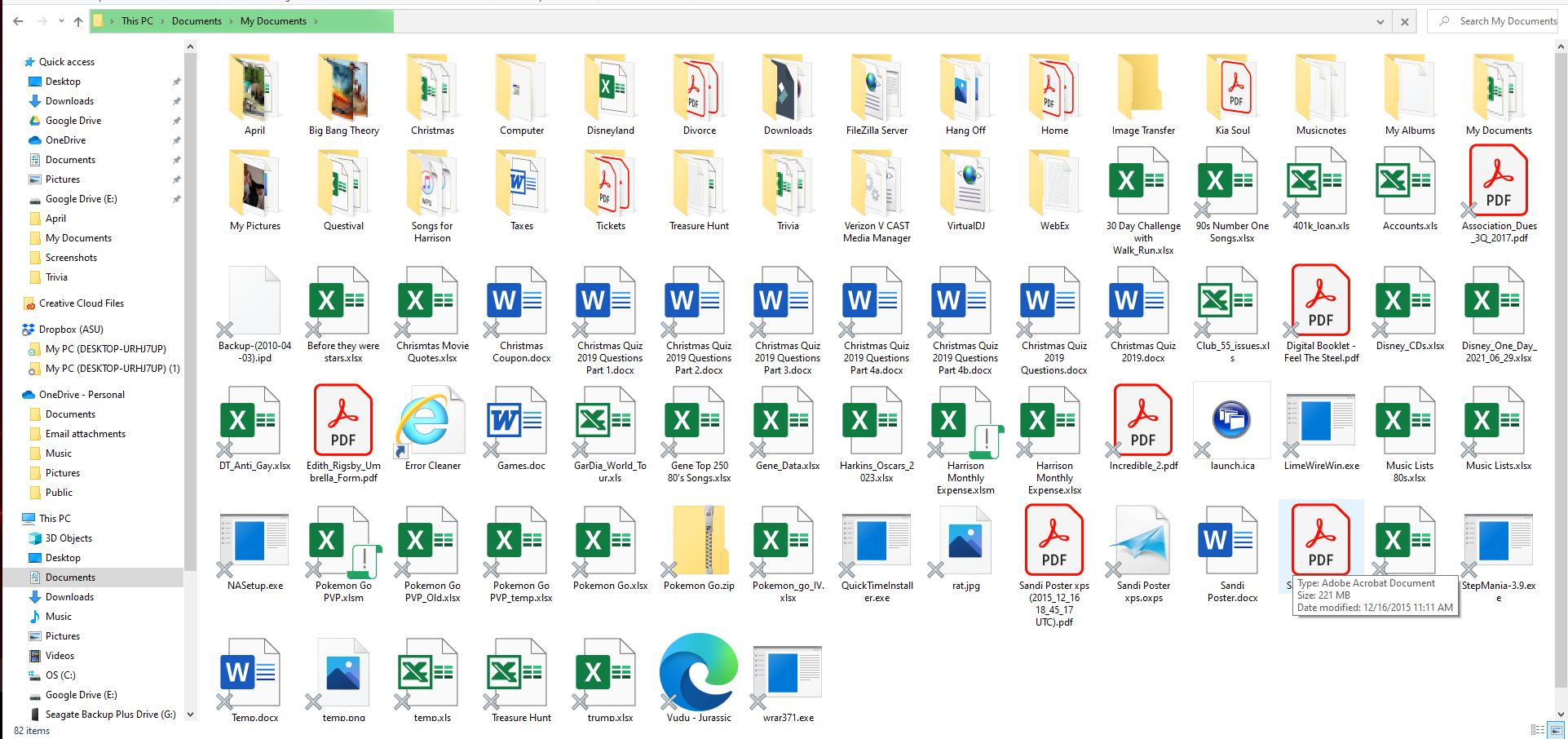Select Christmas Coupon.docx Word file

521,316
